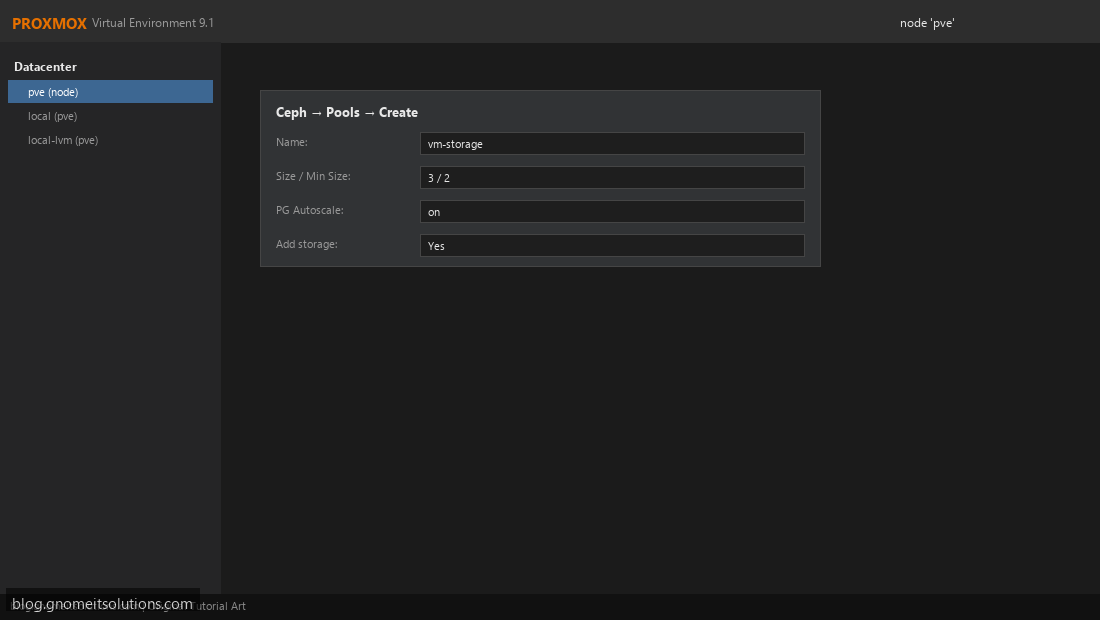This screenshot has height=620, width=1100.
Task: Click the PG Autoscale: label
Action: (309, 210)
